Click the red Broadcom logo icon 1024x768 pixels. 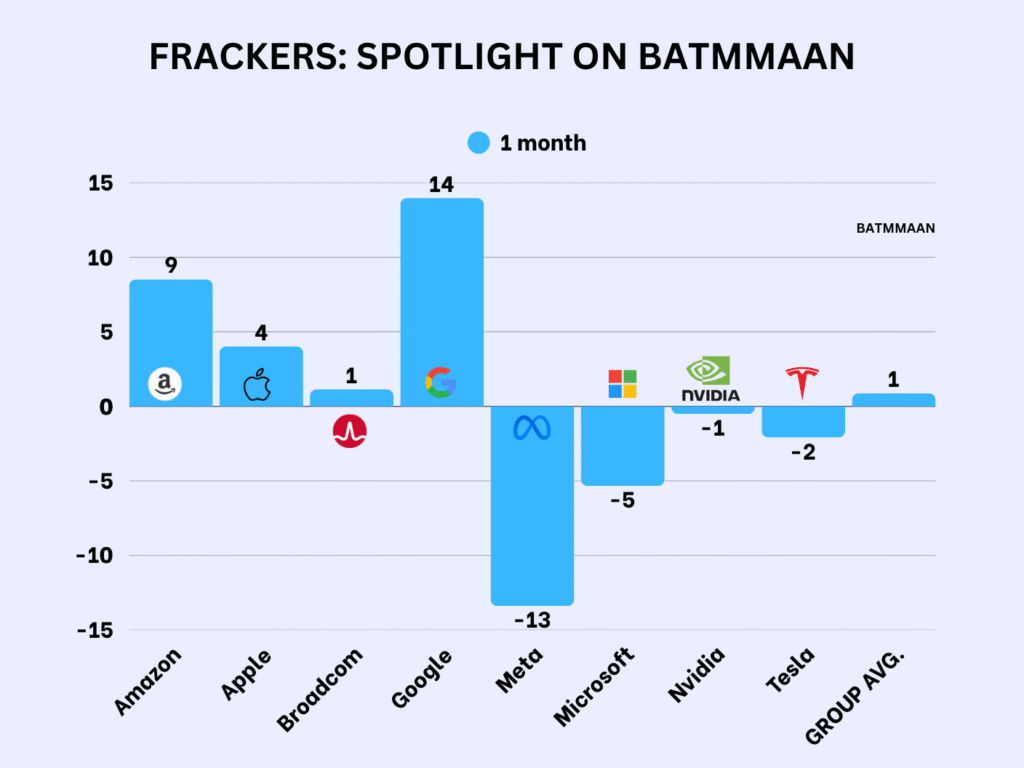pyautogui.click(x=350, y=431)
